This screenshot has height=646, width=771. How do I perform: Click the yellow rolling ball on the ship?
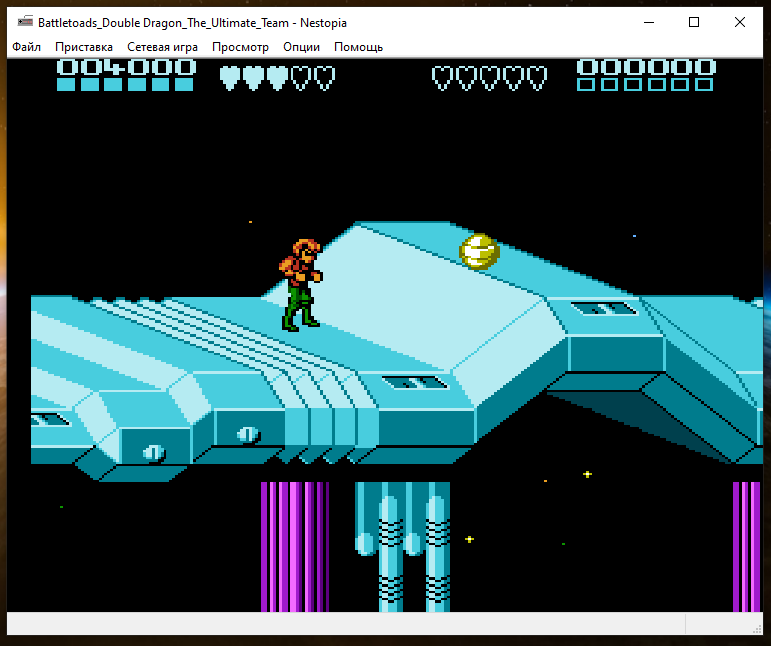479,251
